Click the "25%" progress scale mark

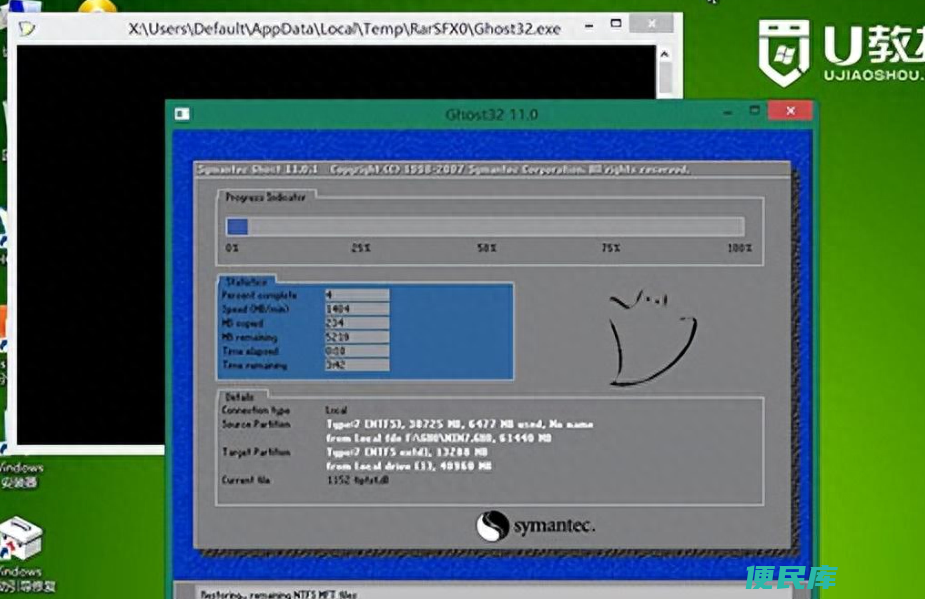pyautogui.click(x=361, y=248)
